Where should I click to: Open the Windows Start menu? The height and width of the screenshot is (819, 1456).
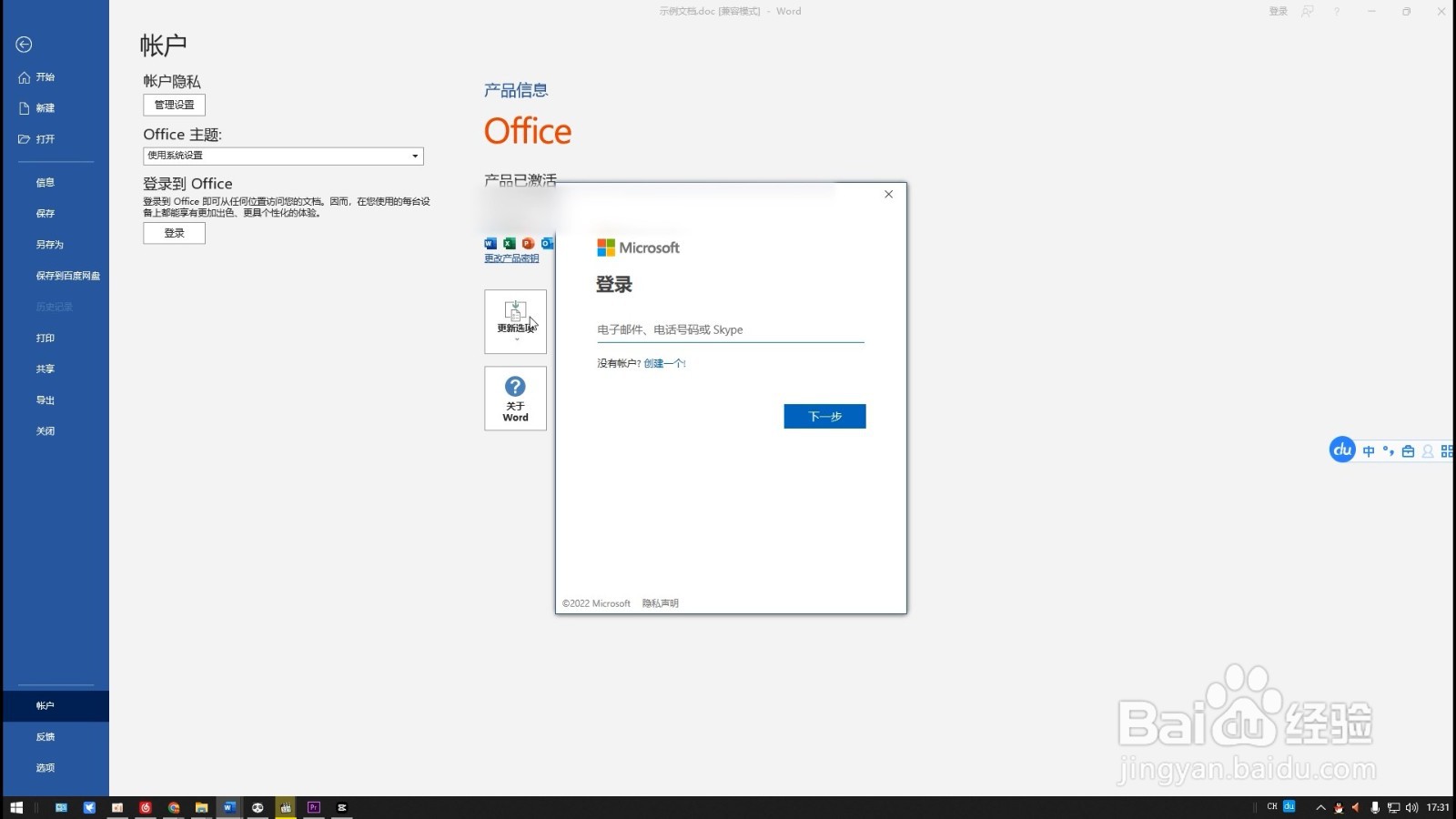click(16, 807)
